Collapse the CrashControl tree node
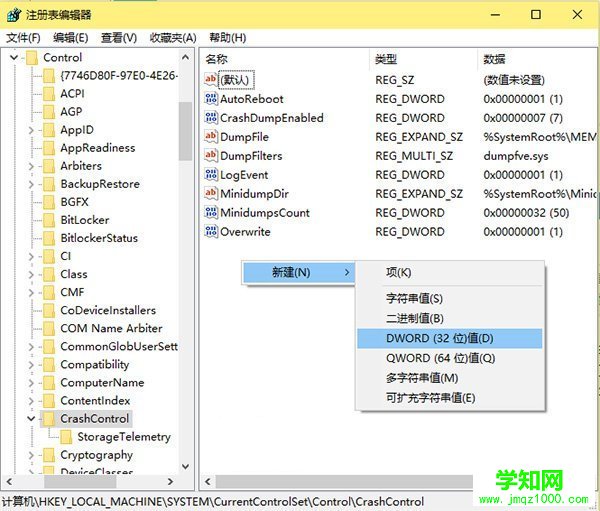This screenshot has width=600, height=511. (x=31, y=419)
